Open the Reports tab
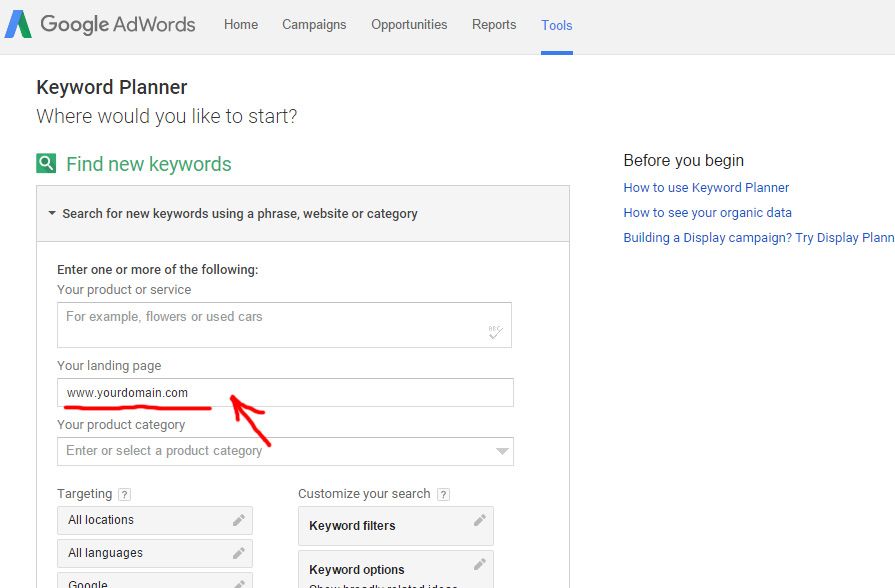895x588 pixels. click(494, 25)
